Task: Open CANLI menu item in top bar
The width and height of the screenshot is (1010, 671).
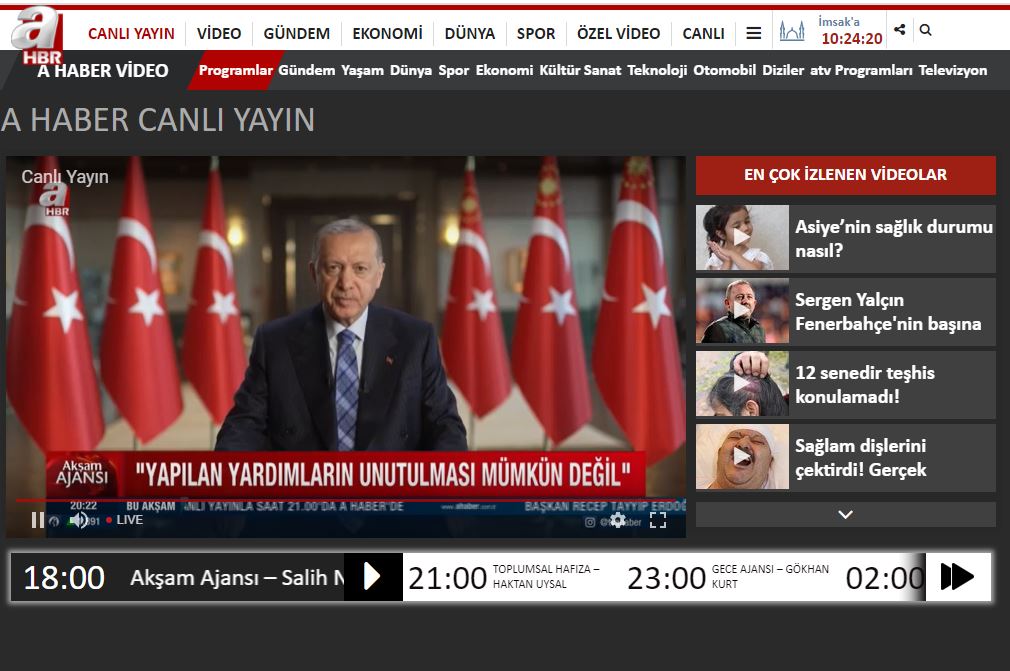Action: 703,33
